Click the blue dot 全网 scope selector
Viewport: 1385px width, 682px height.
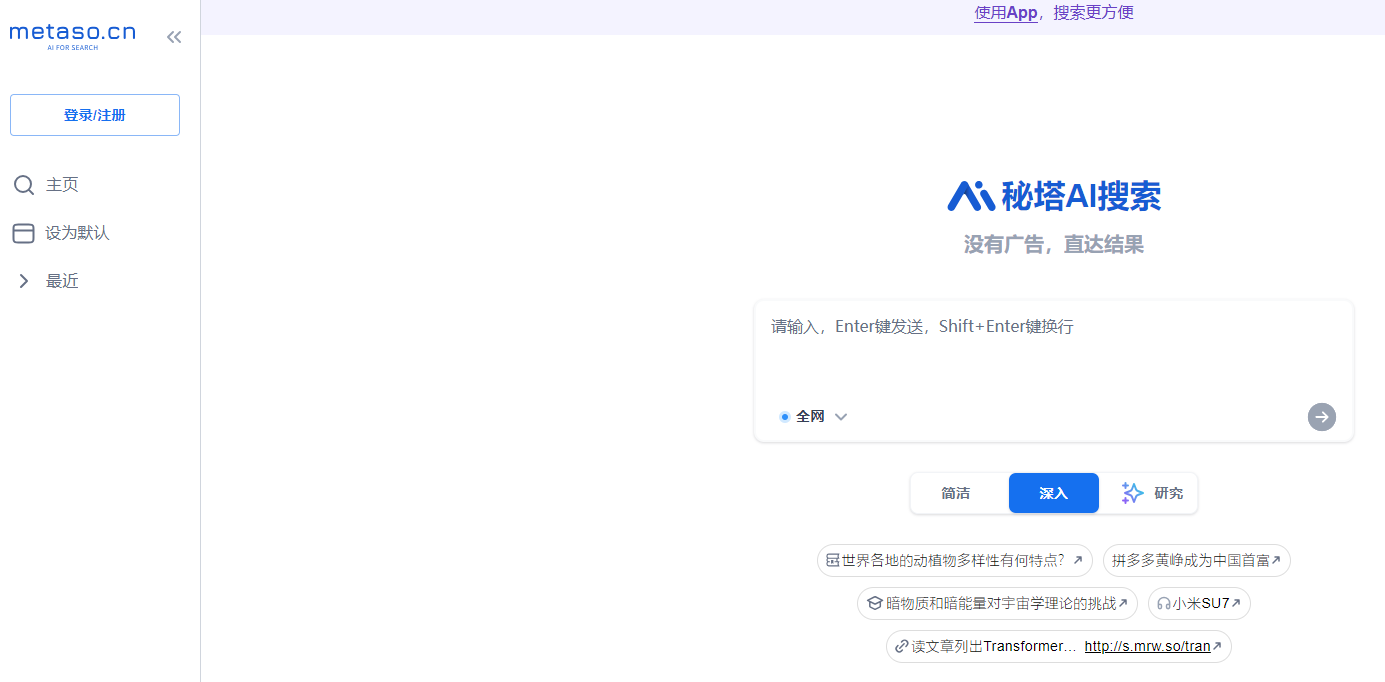coord(785,417)
